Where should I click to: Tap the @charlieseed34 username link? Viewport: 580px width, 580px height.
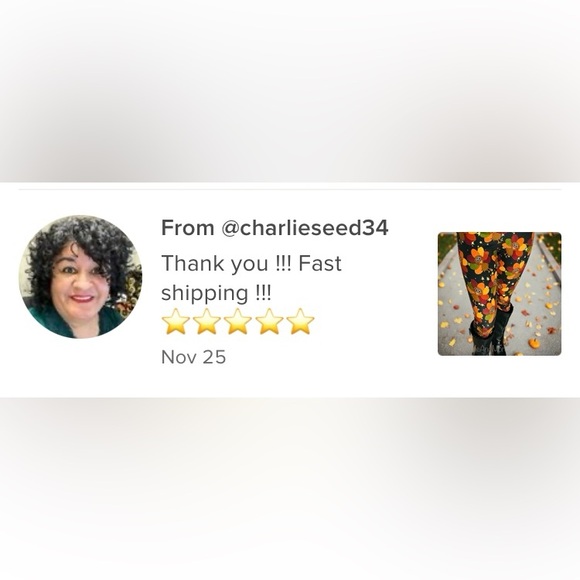pyautogui.click(x=305, y=227)
